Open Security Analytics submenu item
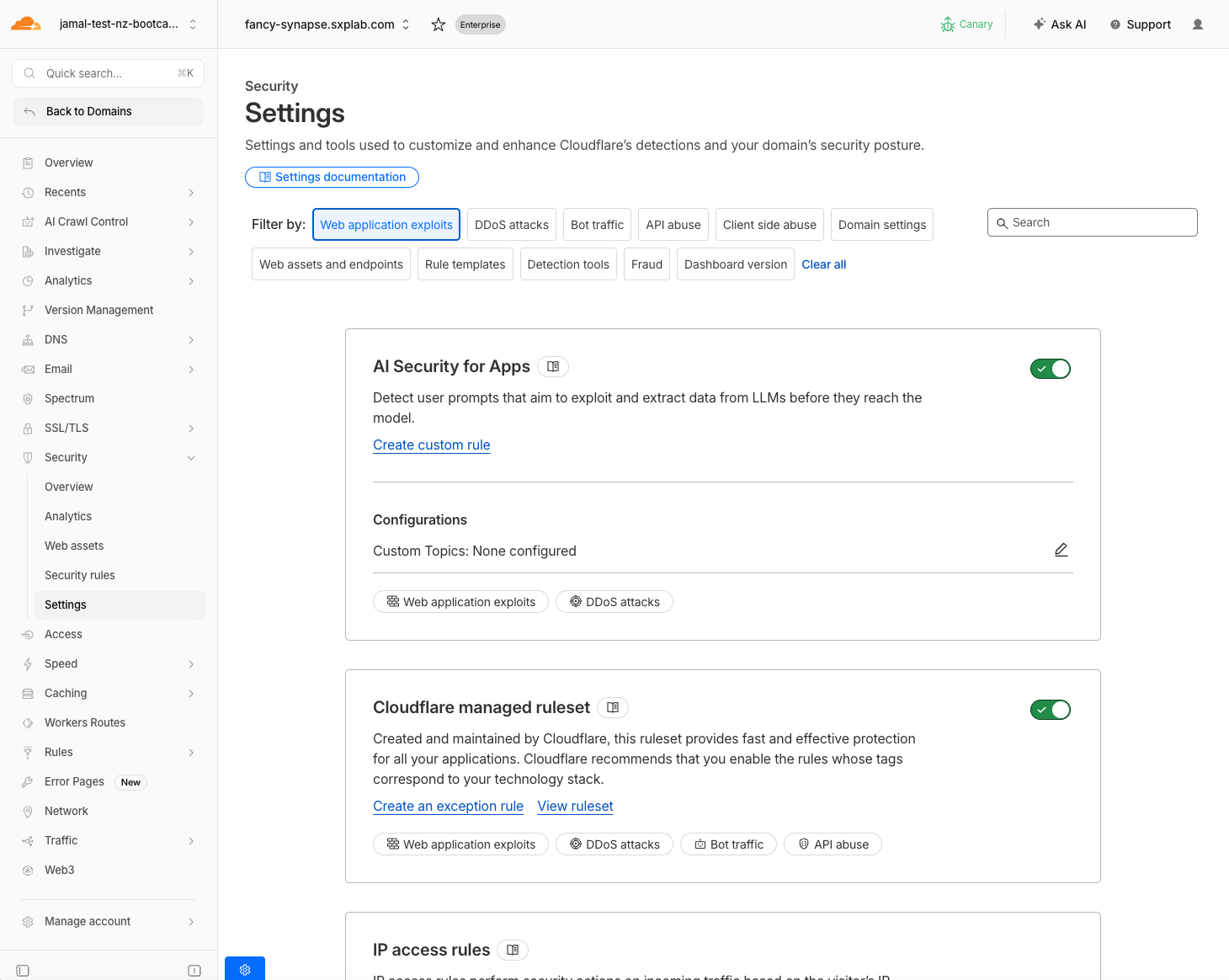This screenshot has height=980, width=1229. click(x=68, y=516)
